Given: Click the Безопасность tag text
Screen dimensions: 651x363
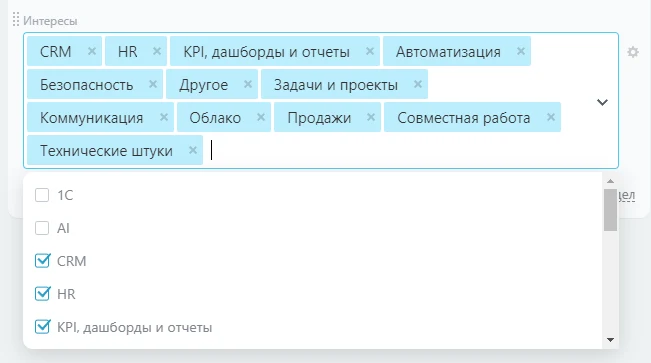Looking at the screenshot, I should [86, 85].
